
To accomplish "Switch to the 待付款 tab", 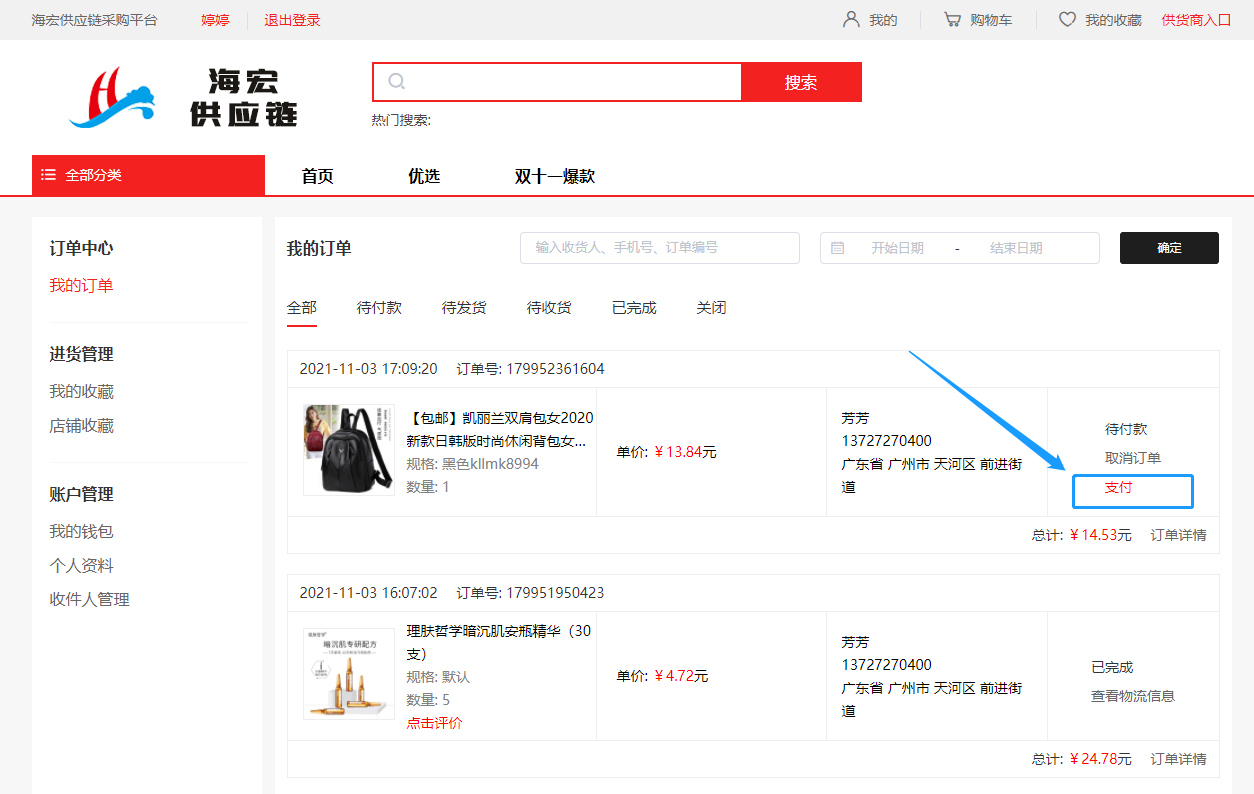I will click(x=379, y=308).
